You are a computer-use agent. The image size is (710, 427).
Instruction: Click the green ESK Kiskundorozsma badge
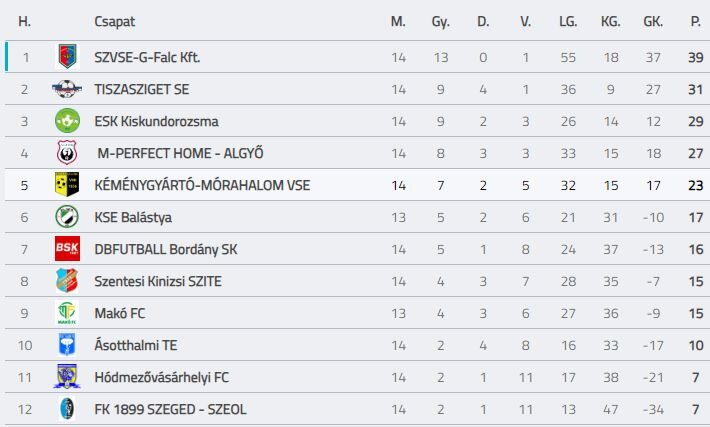point(67,121)
